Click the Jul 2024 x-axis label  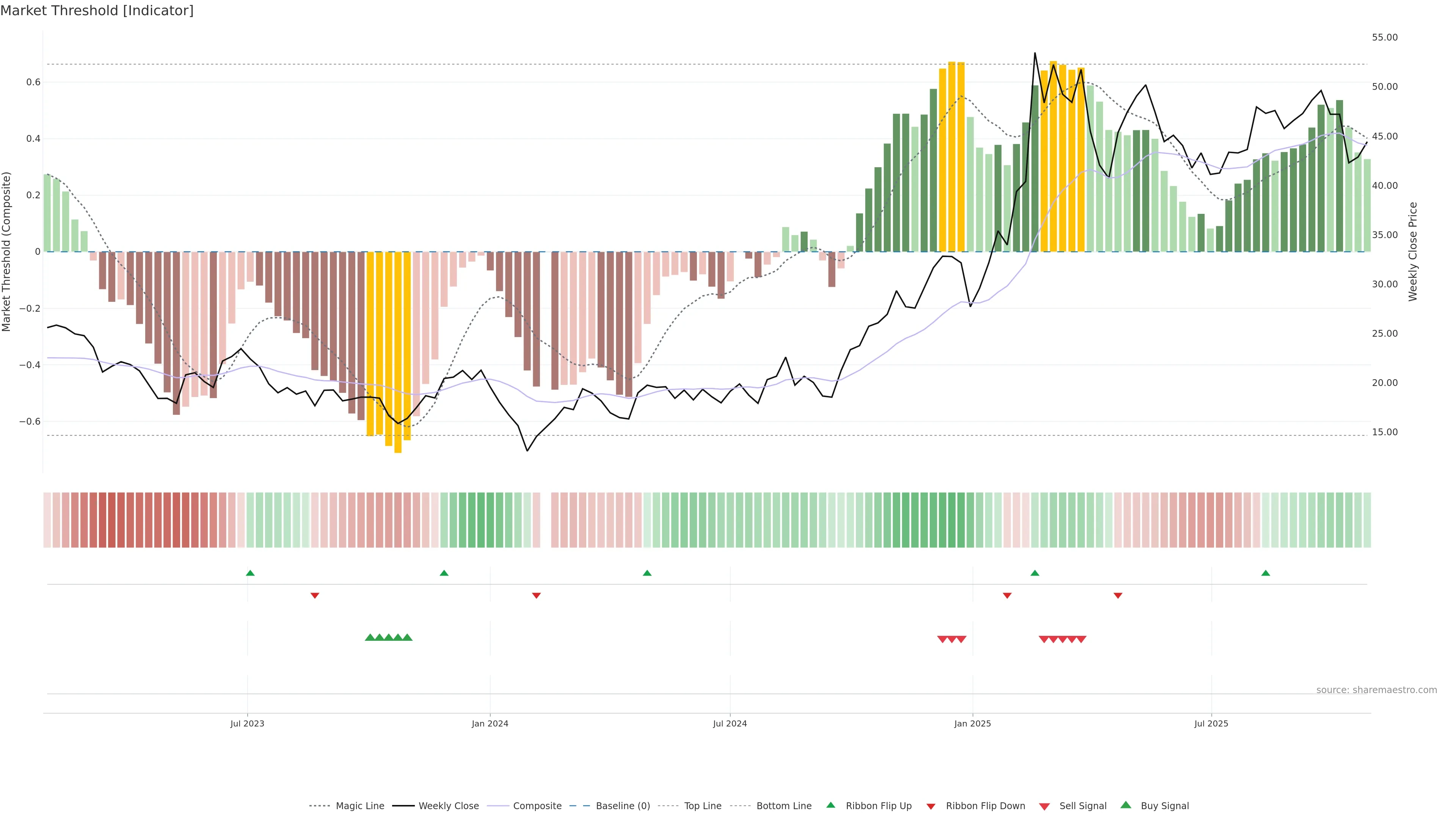tap(730, 723)
